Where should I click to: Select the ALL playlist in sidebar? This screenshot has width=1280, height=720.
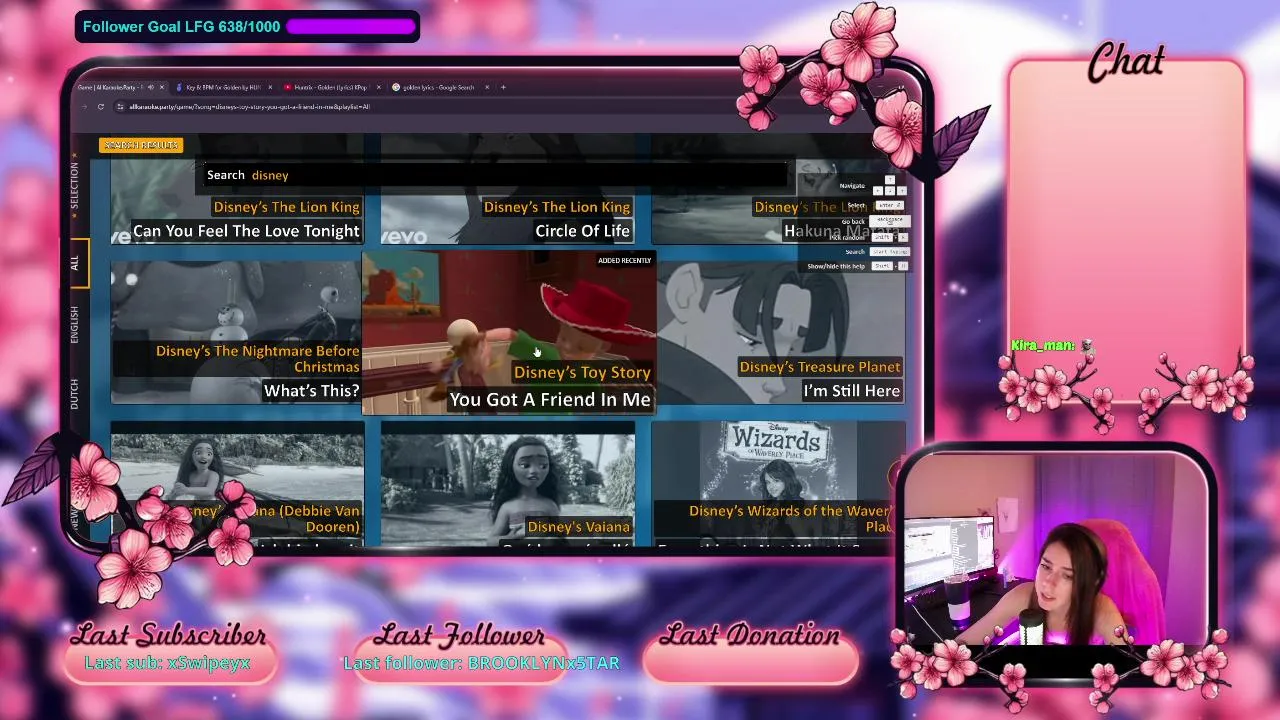(x=74, y=263)
